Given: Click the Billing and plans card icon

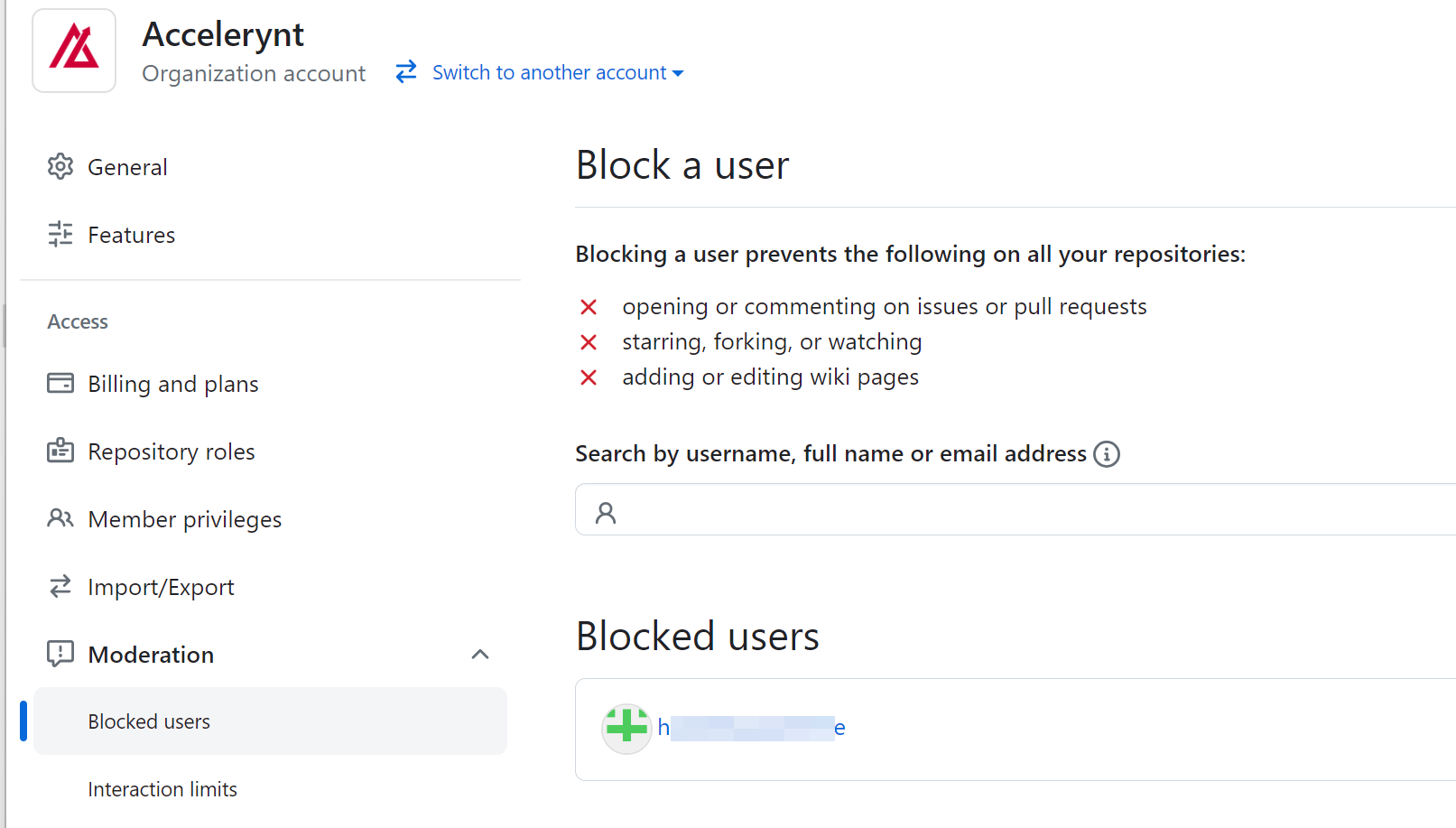Looking at the screenshot, I should pos(60,384).
